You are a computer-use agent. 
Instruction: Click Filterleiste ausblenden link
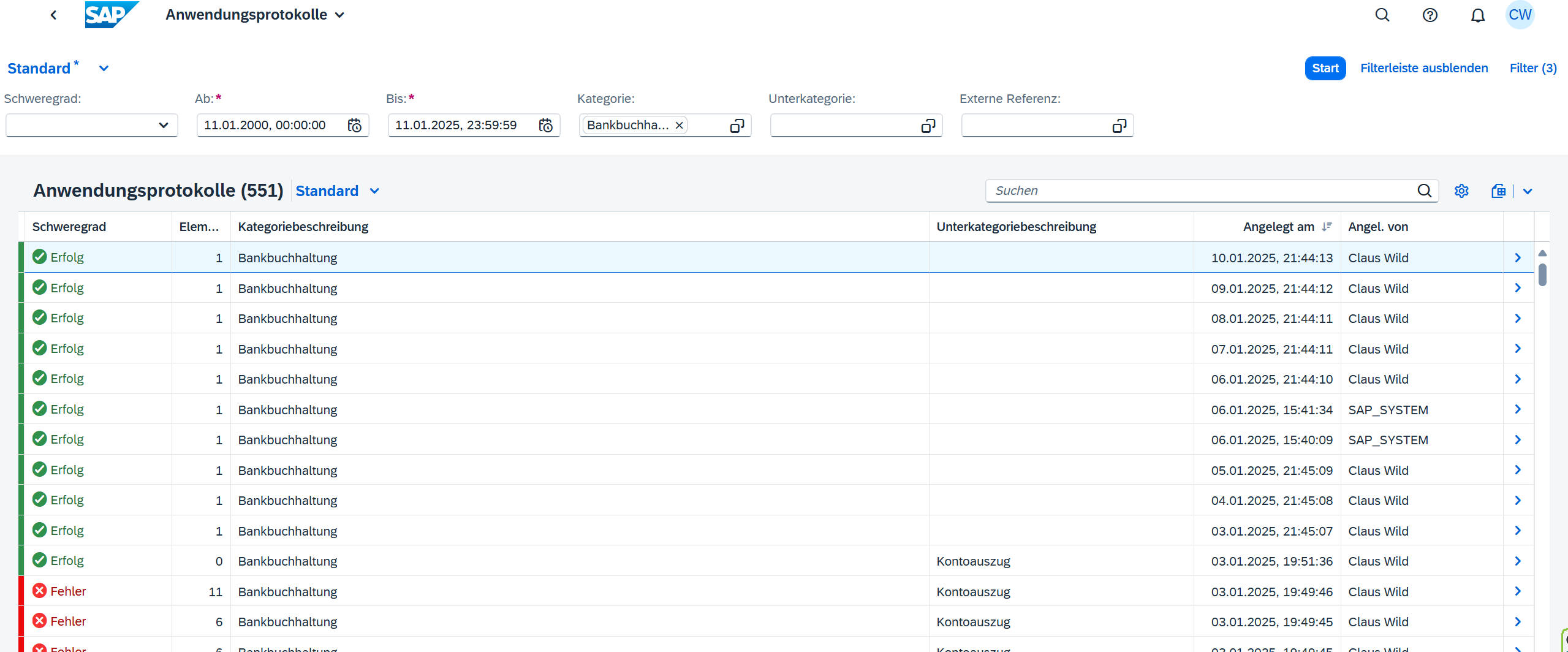[1423, 68]
